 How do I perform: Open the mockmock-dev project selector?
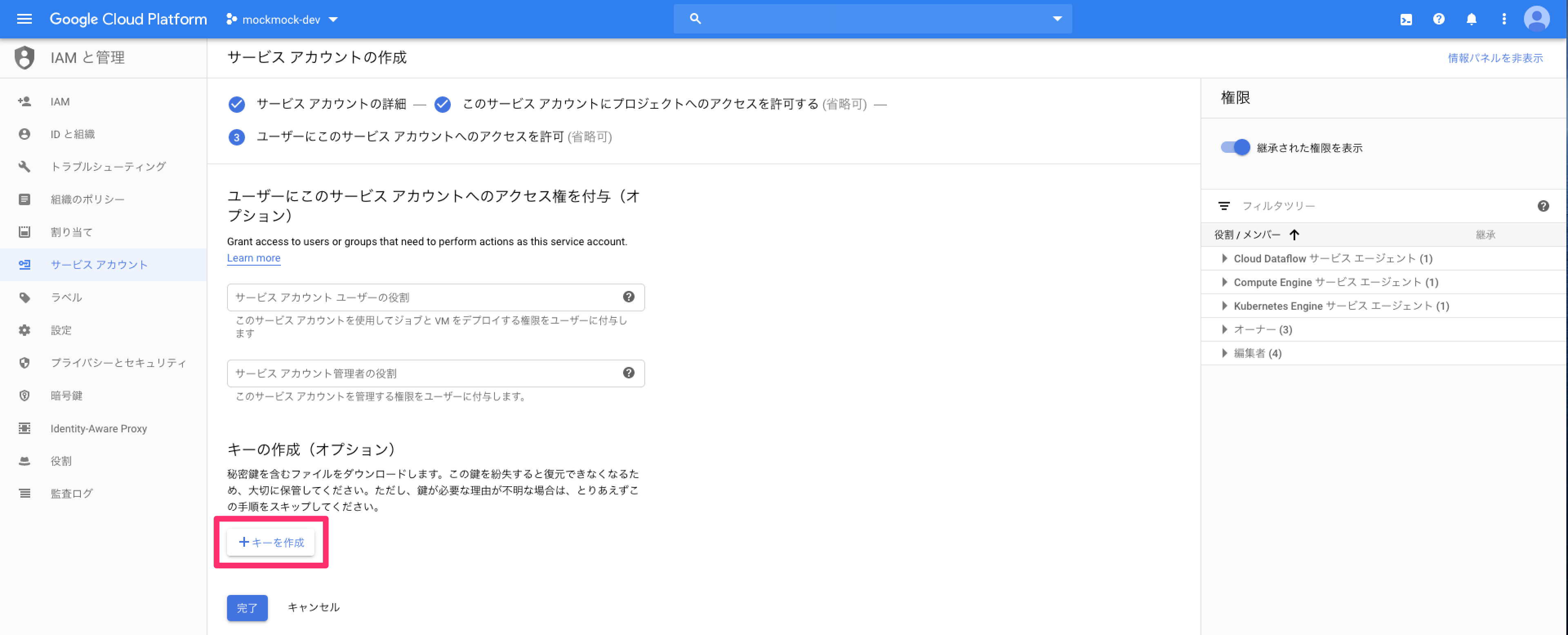[281, 20]
